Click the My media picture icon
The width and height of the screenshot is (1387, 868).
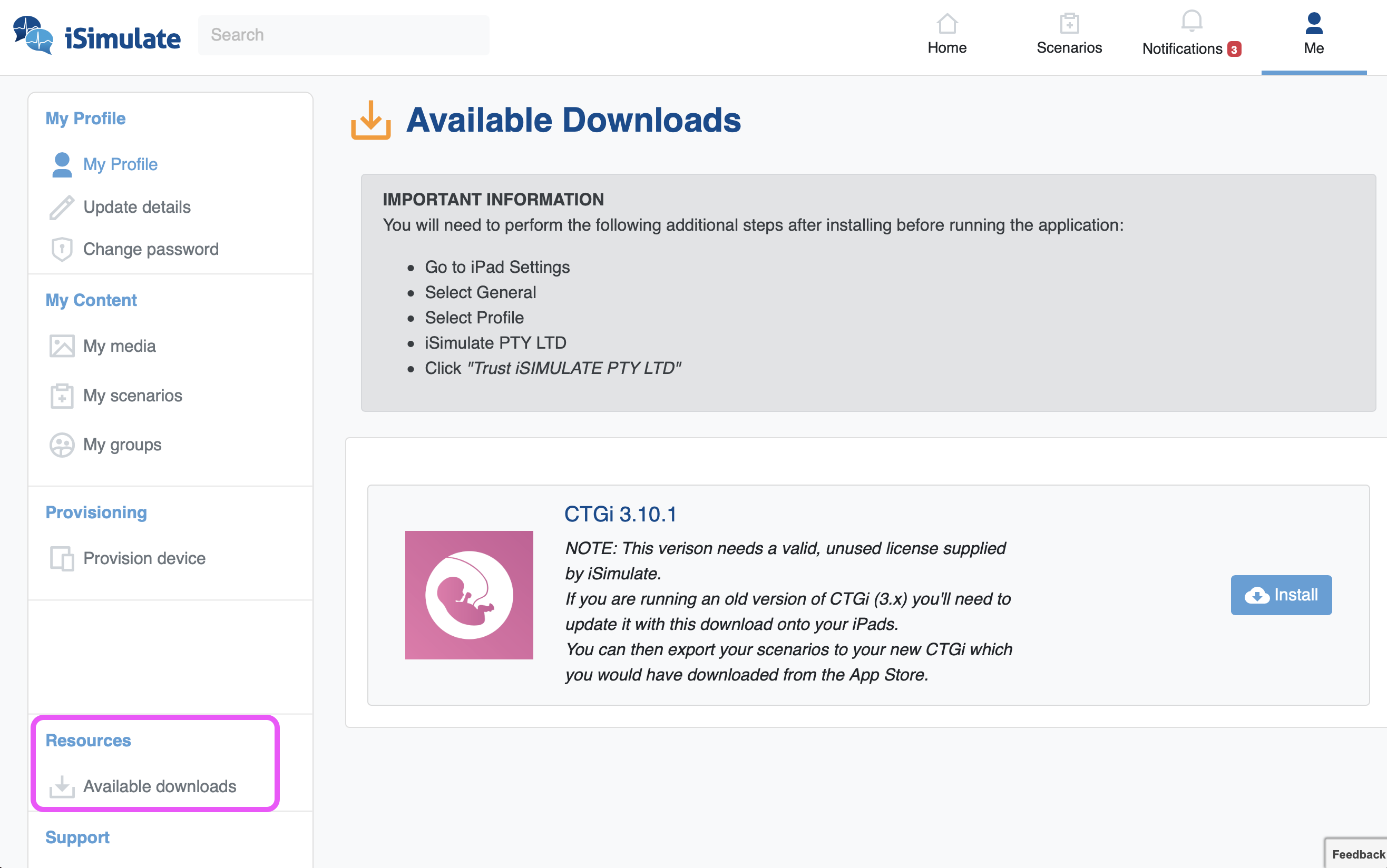[62, 346]
